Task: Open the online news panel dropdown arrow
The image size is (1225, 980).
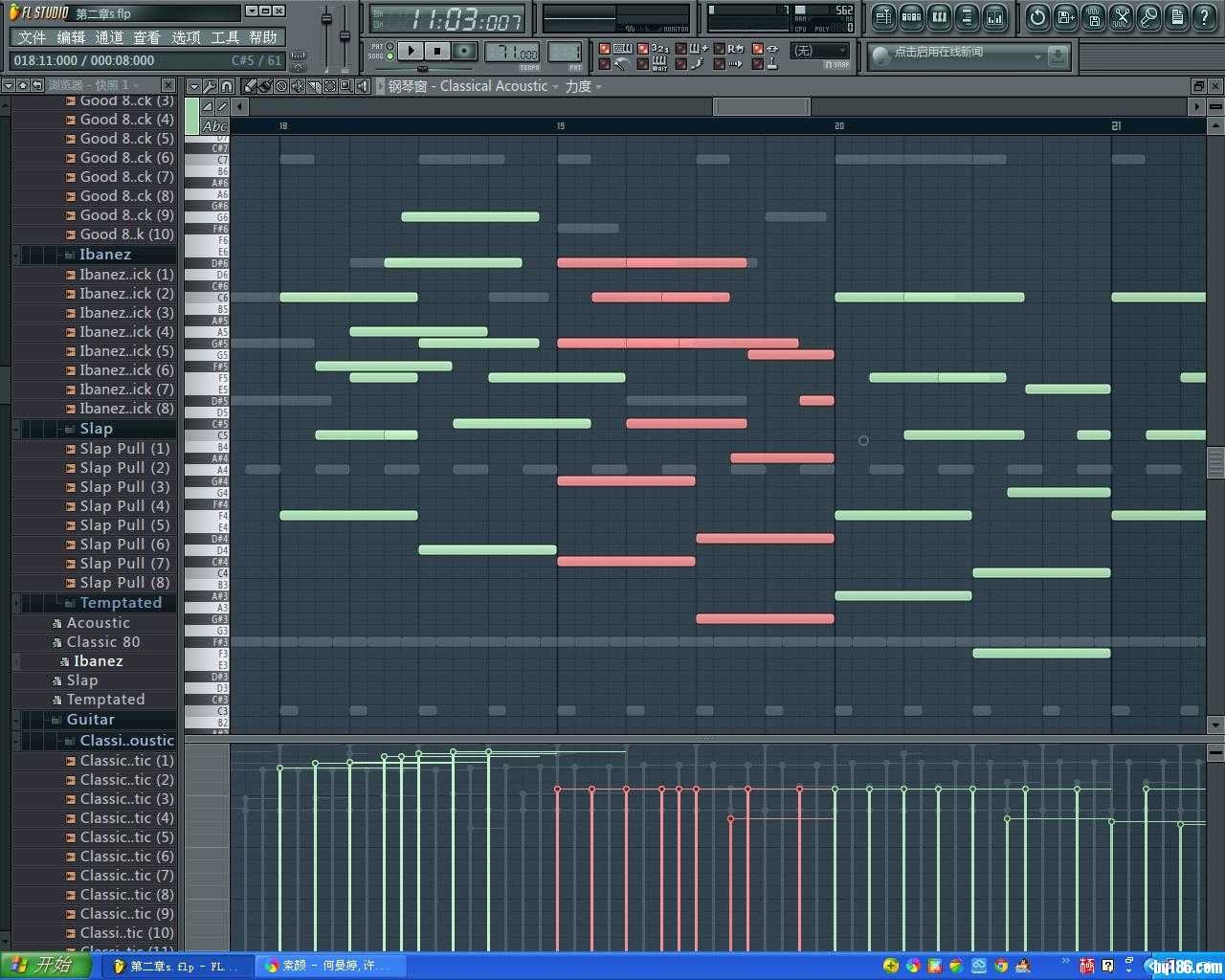Action: point(1037,57)
